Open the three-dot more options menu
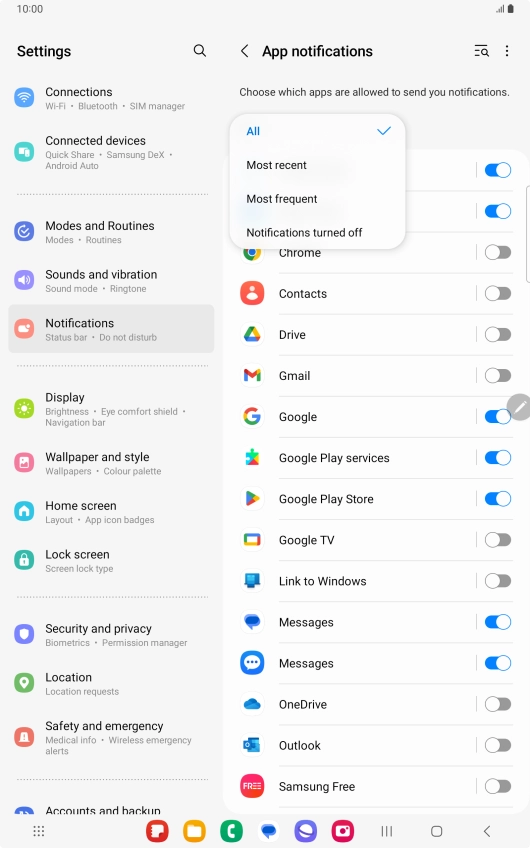 pyautogui.click(x=507, y=51)
